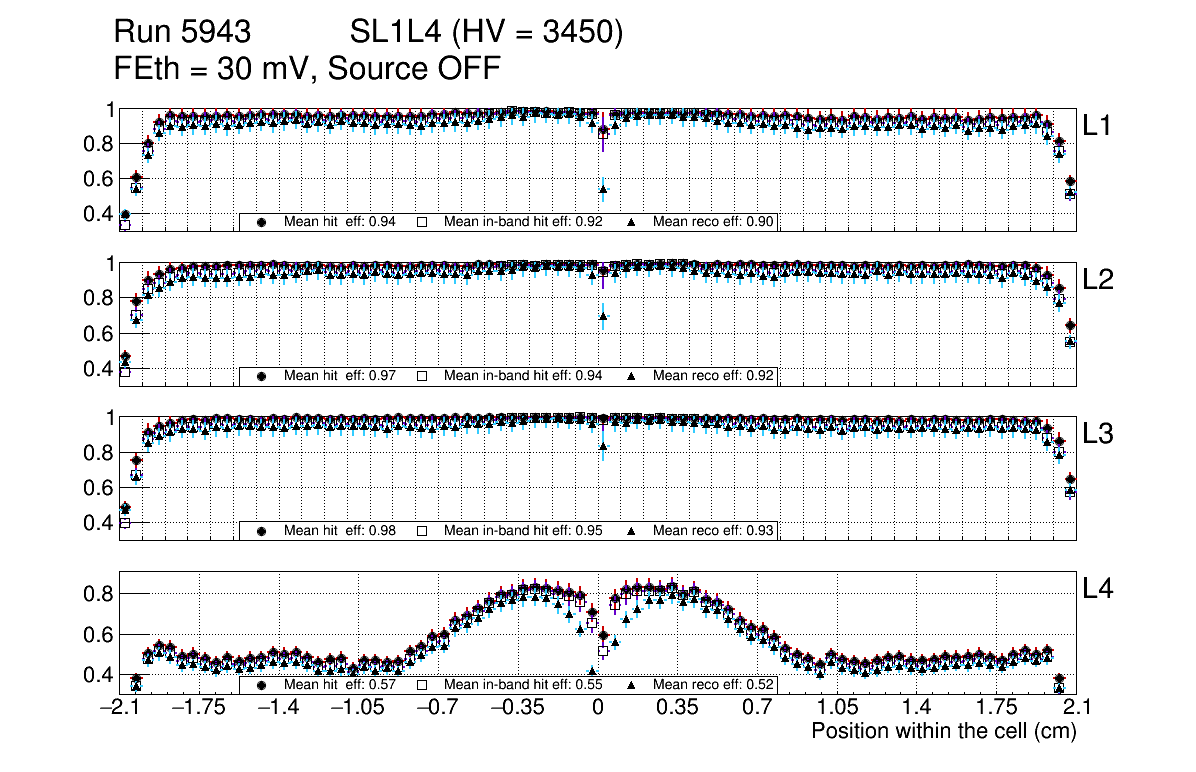Image resolution: width=1196 pixels, height=772 pixels.
Task: Select the open square marker in L4 legend
Action: click(x=421, y=686)
